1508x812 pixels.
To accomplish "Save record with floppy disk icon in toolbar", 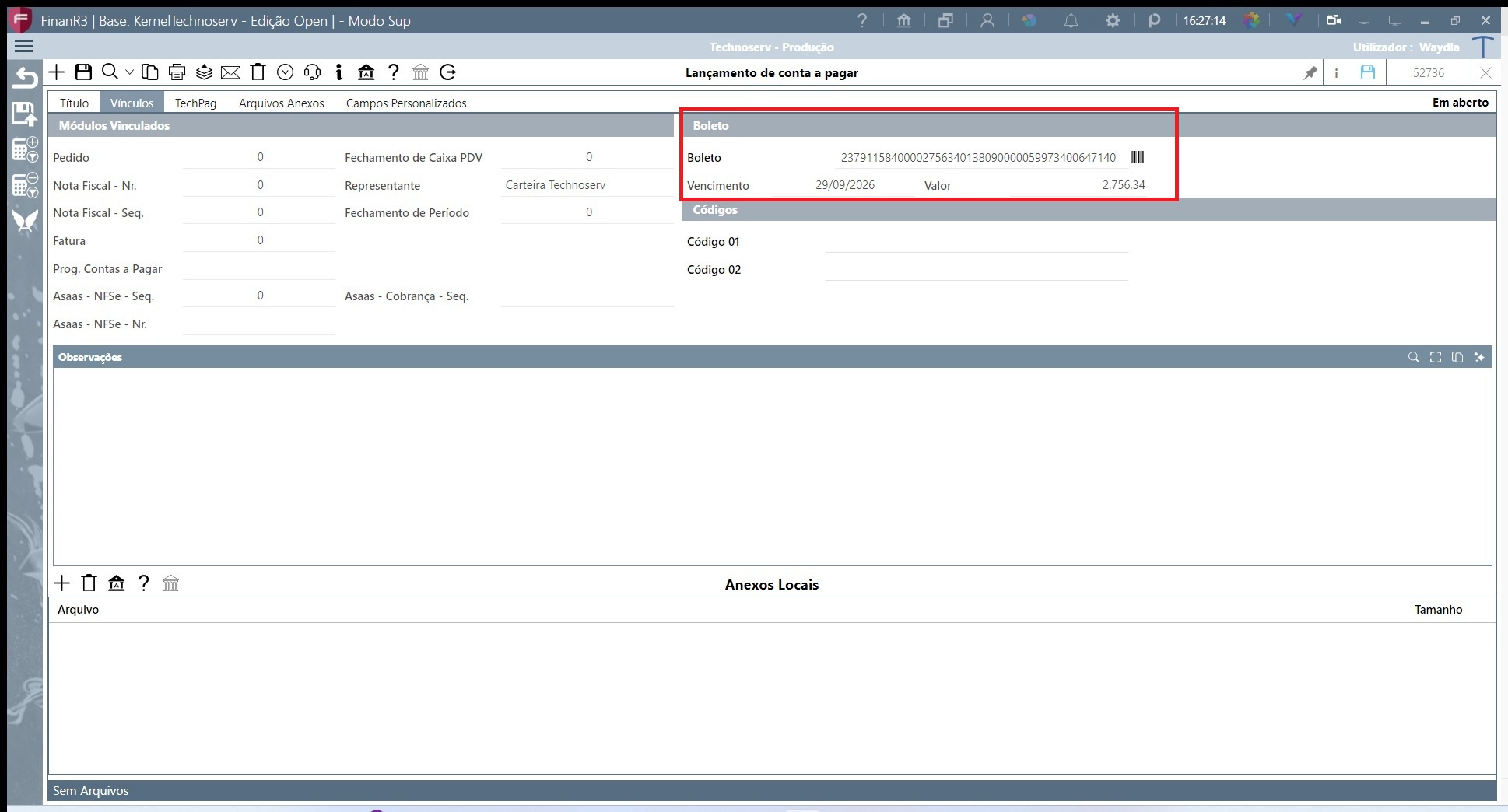I will tap(83, 72).
